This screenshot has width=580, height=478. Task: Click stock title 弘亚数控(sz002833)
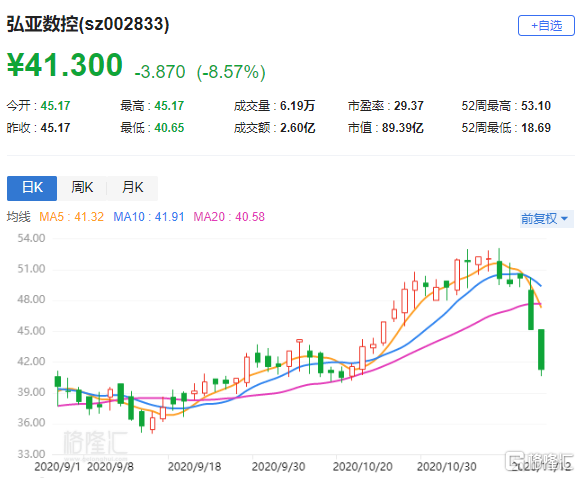(x=88, y=24)
